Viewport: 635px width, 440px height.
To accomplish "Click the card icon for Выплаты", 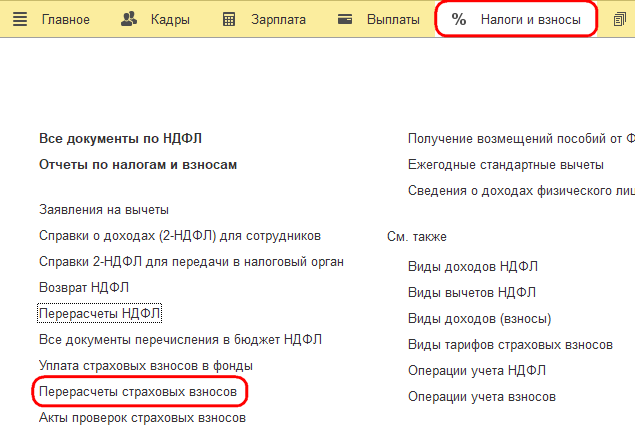I will pos(345,19).
